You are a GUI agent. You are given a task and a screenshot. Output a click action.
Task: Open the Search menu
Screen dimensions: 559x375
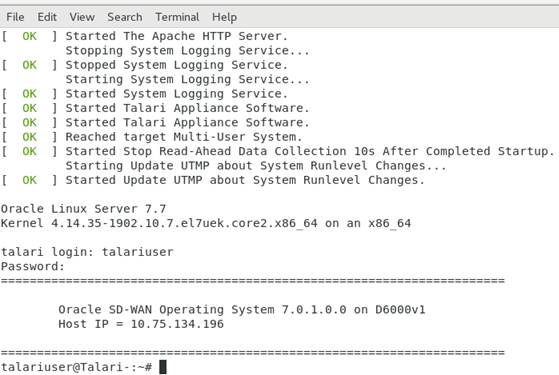(x=125, y=17)
